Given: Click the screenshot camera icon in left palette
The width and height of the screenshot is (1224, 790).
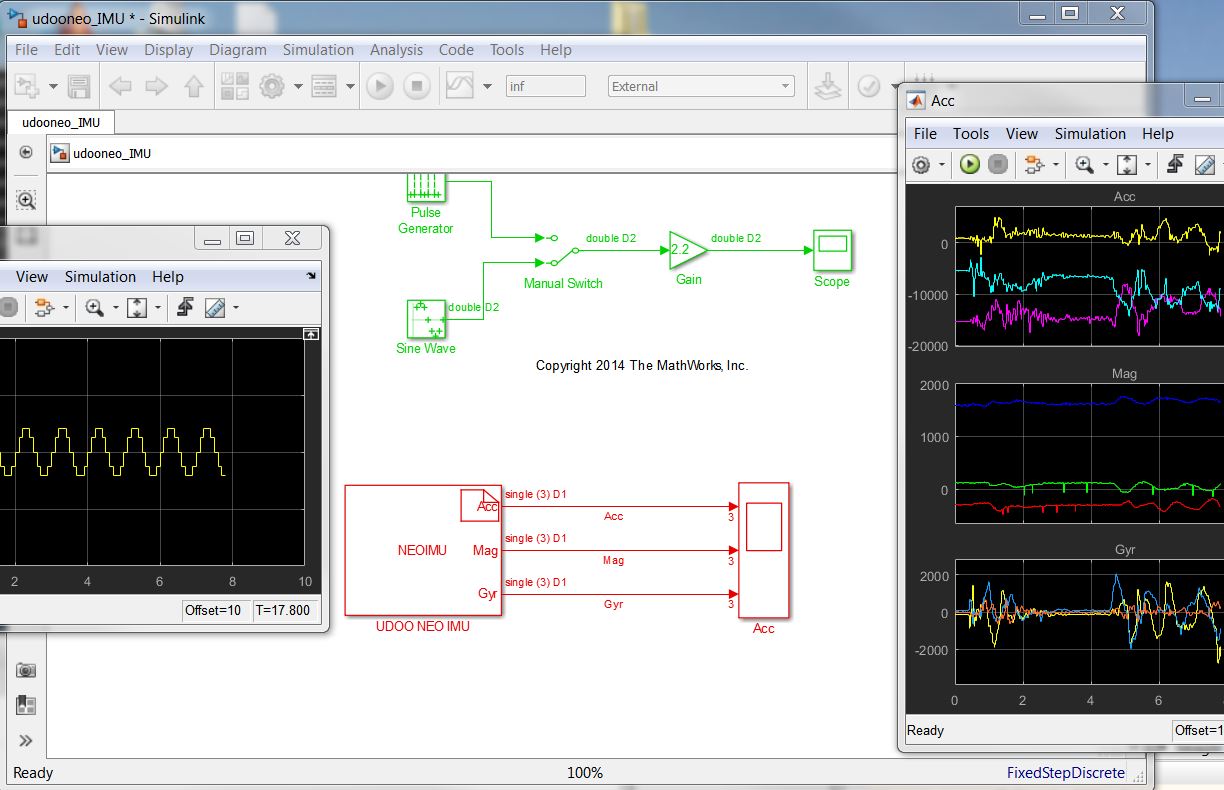Looking at the screenshot, I should coord(26,670).
